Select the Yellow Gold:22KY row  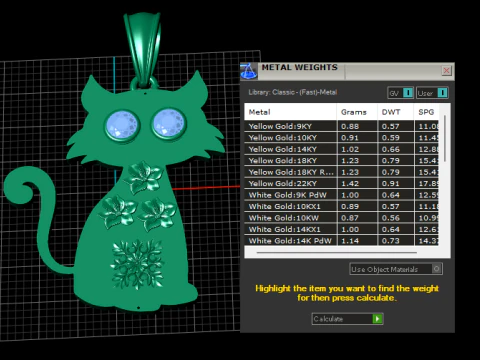(342, 184)
